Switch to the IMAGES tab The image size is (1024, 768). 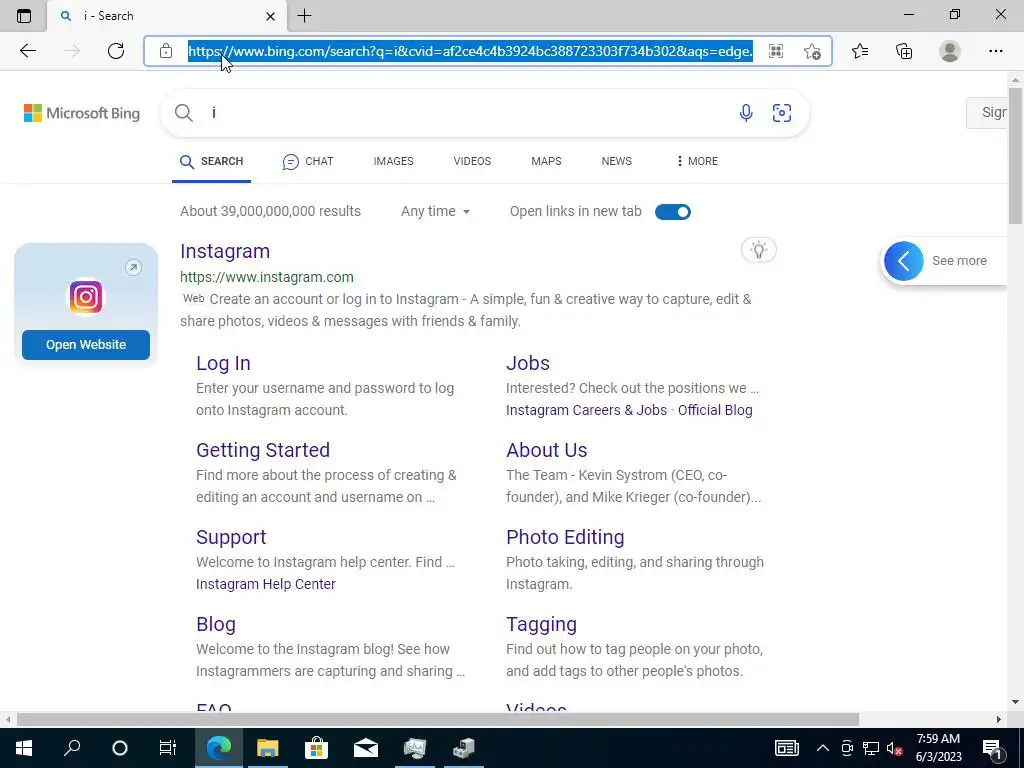(393, 161)
